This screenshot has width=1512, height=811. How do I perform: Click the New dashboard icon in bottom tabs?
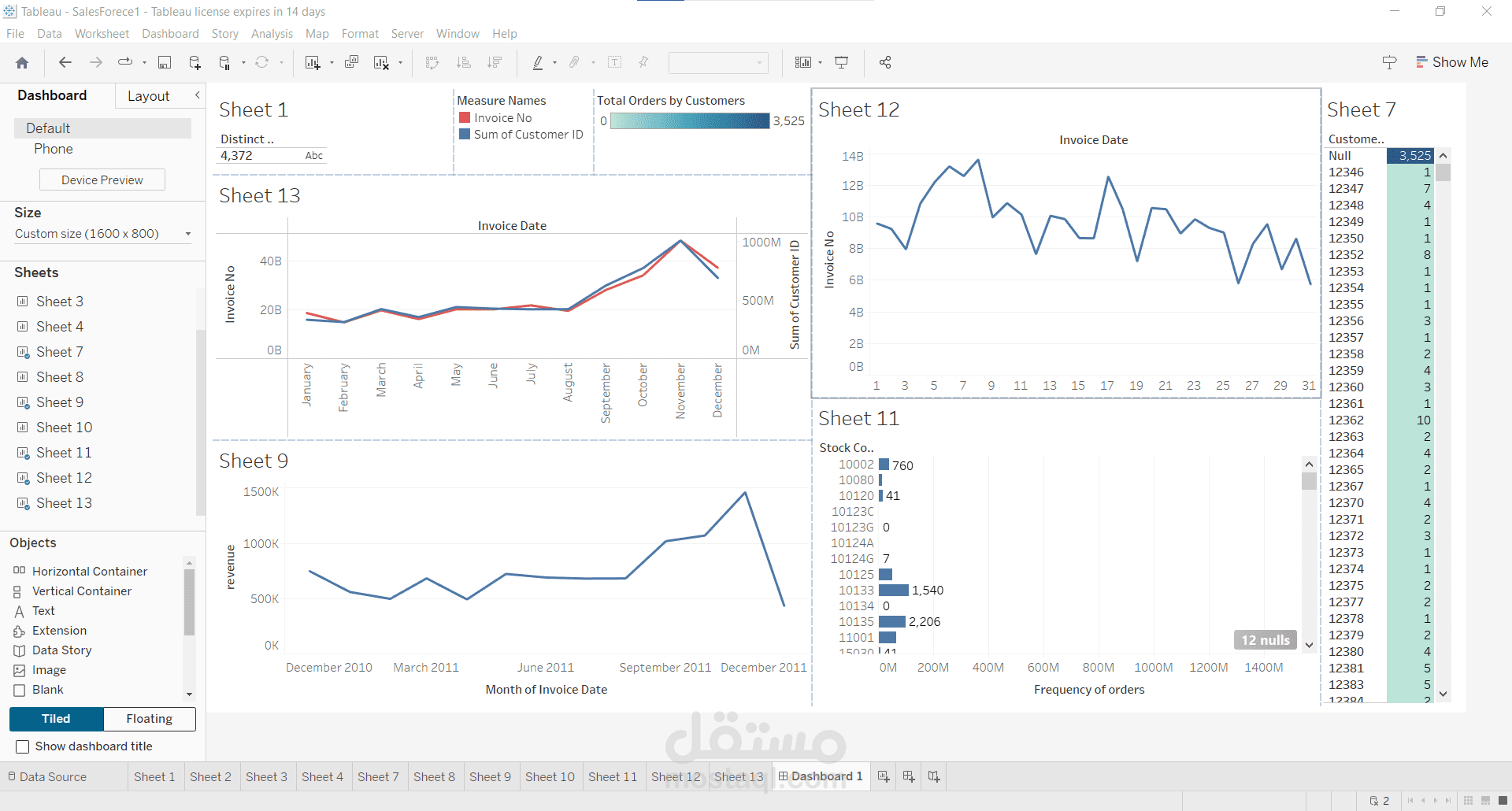(909, 776)
